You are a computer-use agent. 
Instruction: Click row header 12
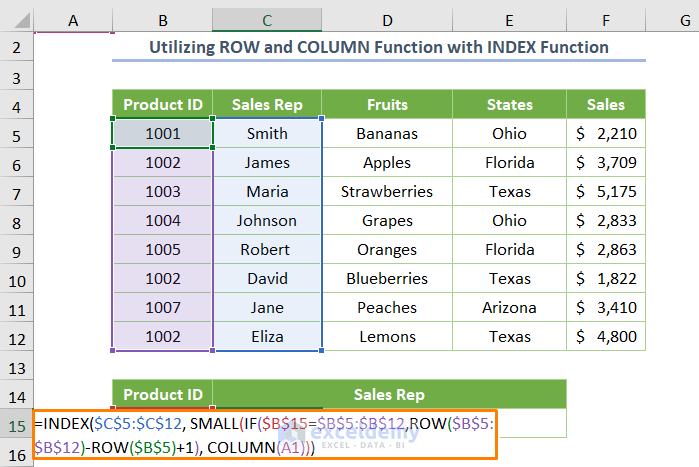pyautogui.click(x=17, y=337)
